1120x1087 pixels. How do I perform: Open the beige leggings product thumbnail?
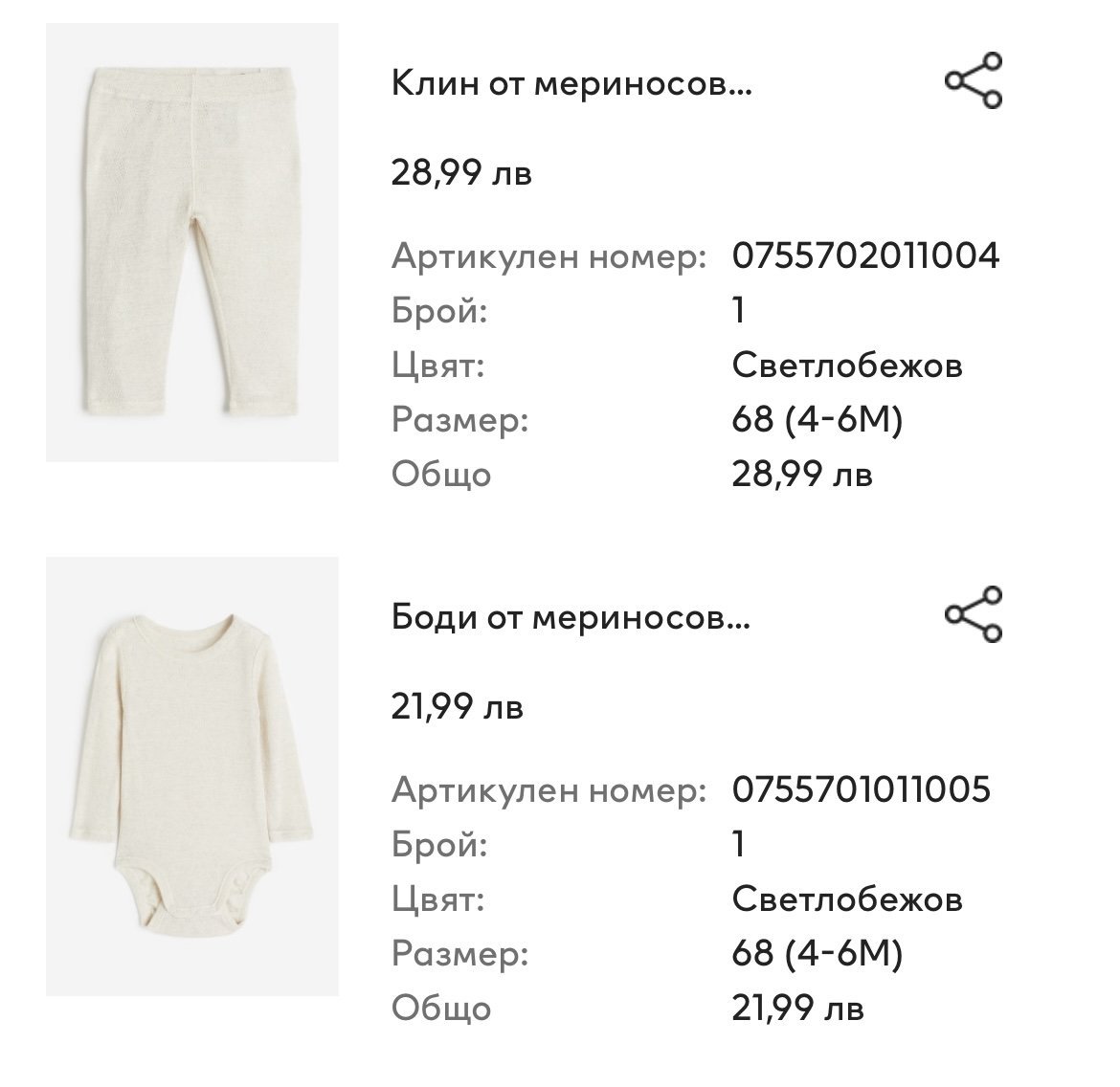[x=192, y=242]
